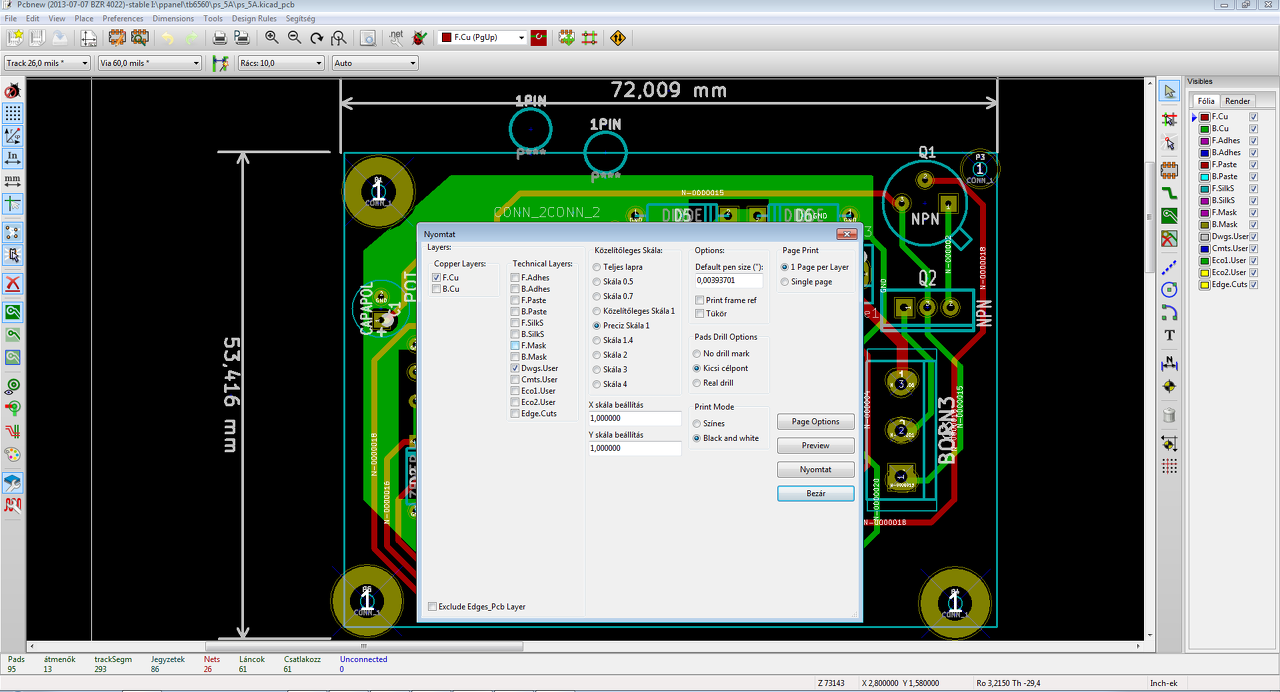Click the Page Options button

(815, 421)
